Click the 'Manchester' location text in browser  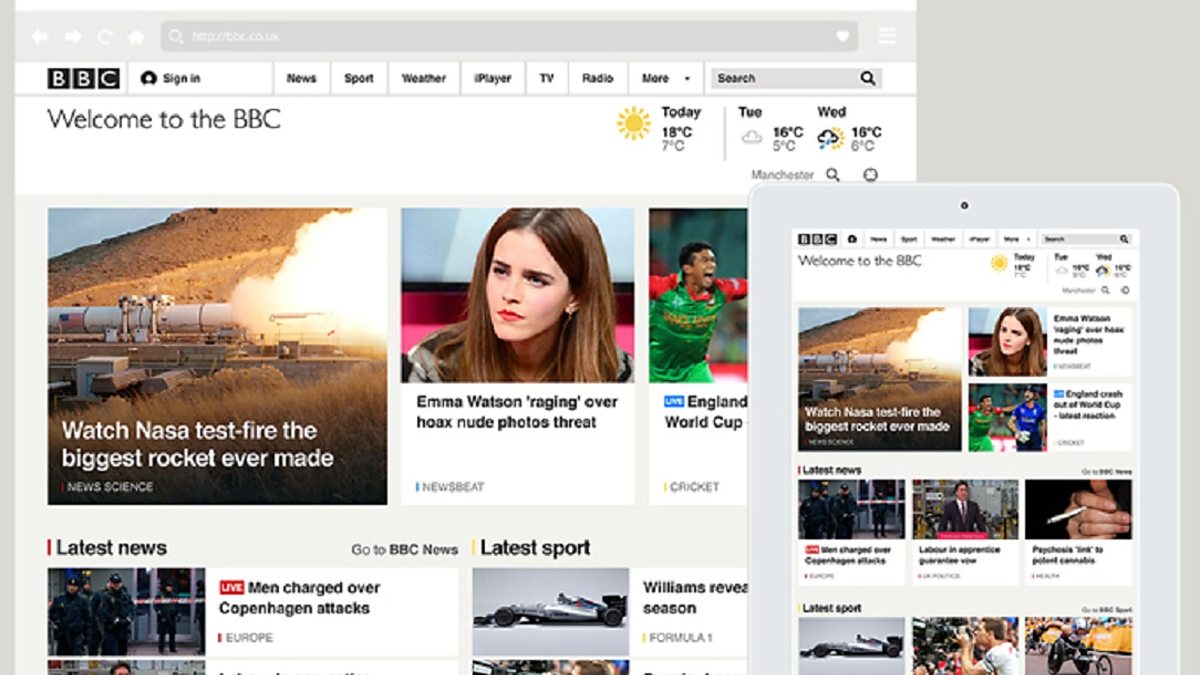[782, 175]
